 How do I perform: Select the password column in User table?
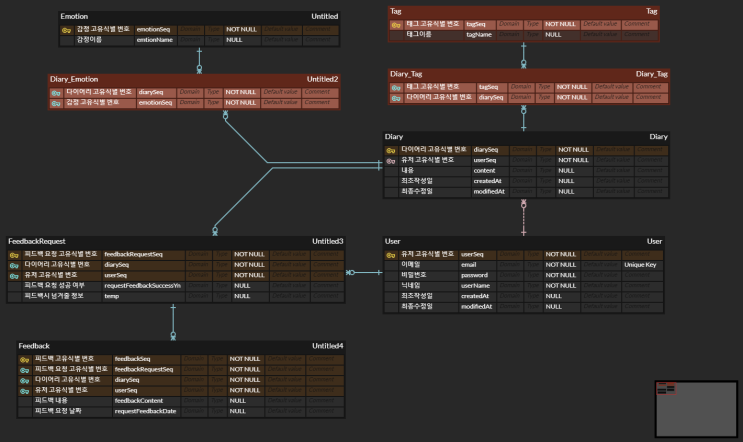pos(474,275)
